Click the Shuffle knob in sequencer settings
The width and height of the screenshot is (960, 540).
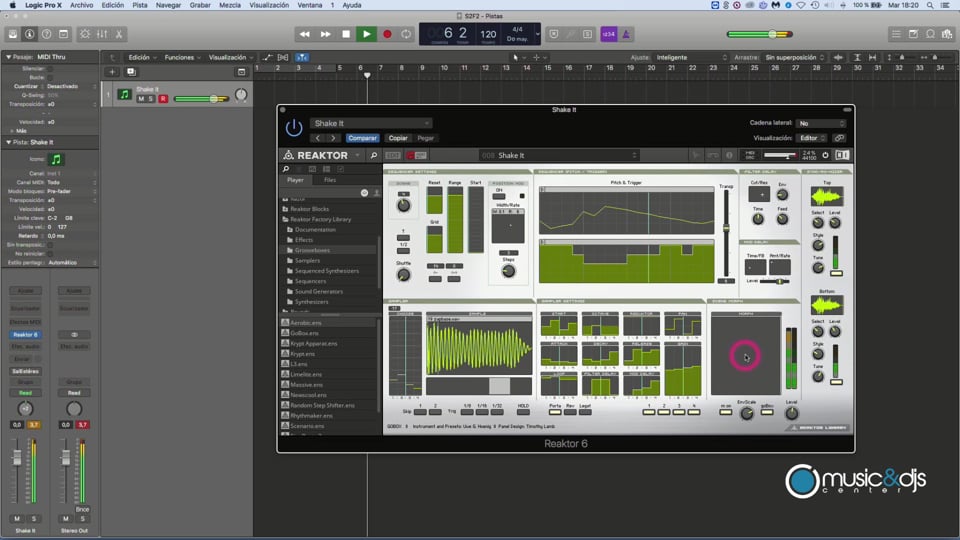(x=403, y=276)
